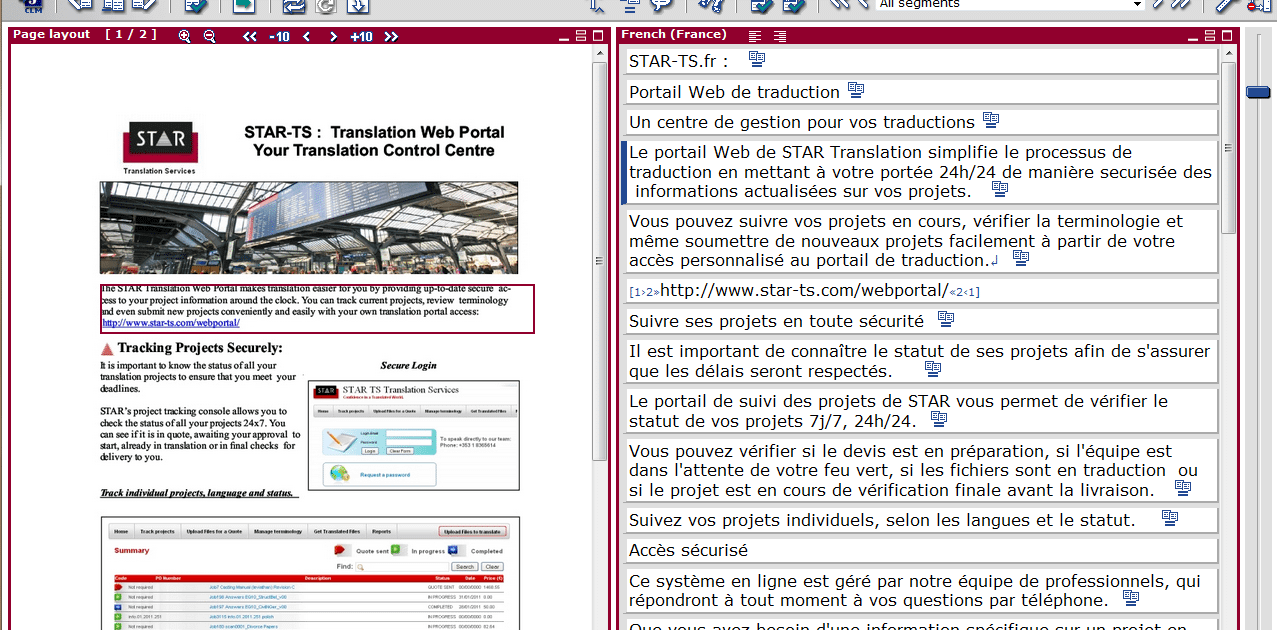The image size is (1277, 630).
Task: Click the Summary table screenshot in page preview
Action: [x=308, y=572]
